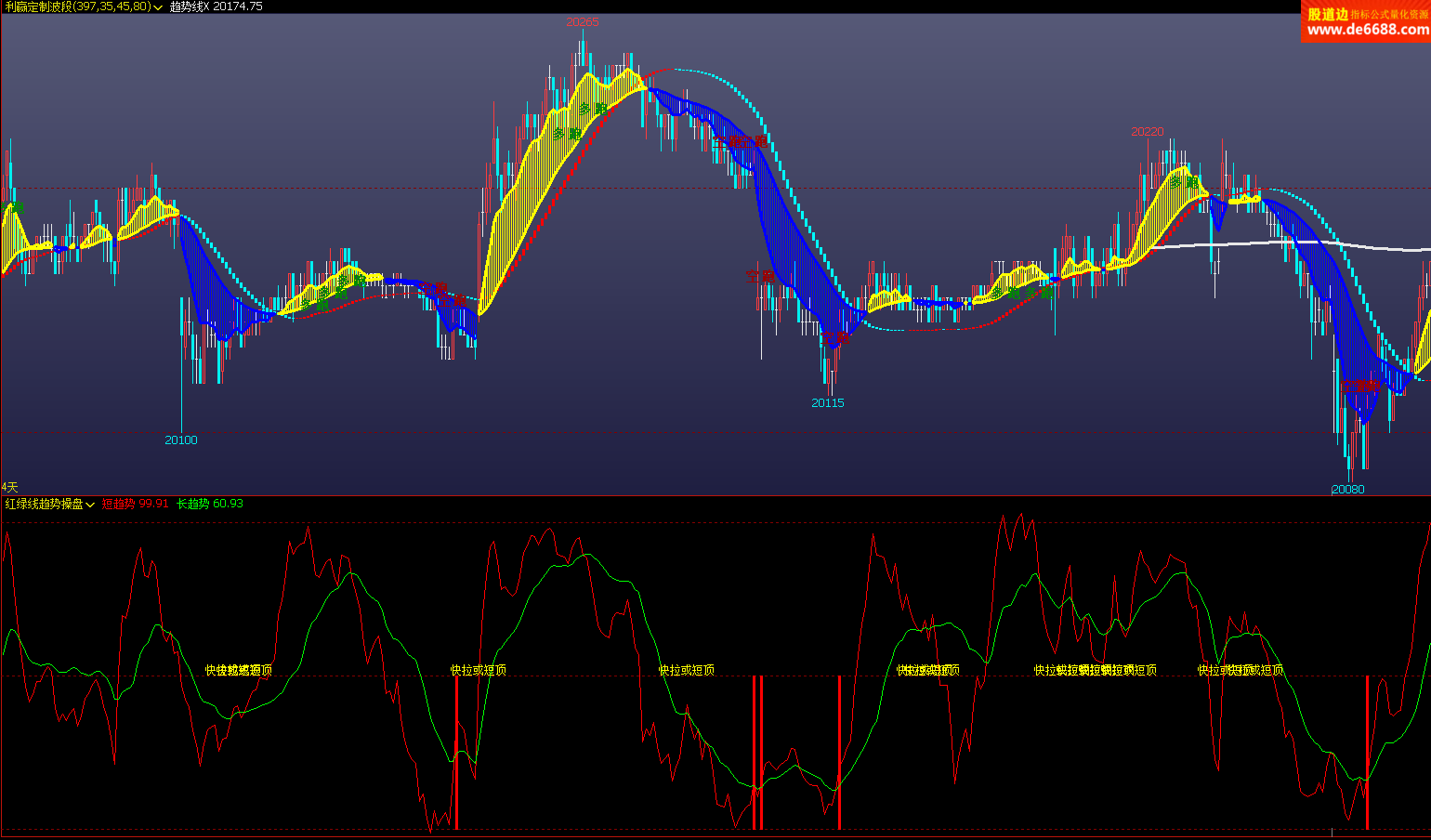Screen dimensions: 1431x840
Task: Expand the 红绿线趋势操盘 indicator dropdown arrow
Action: pyautogui.click(x=90, y=505)
